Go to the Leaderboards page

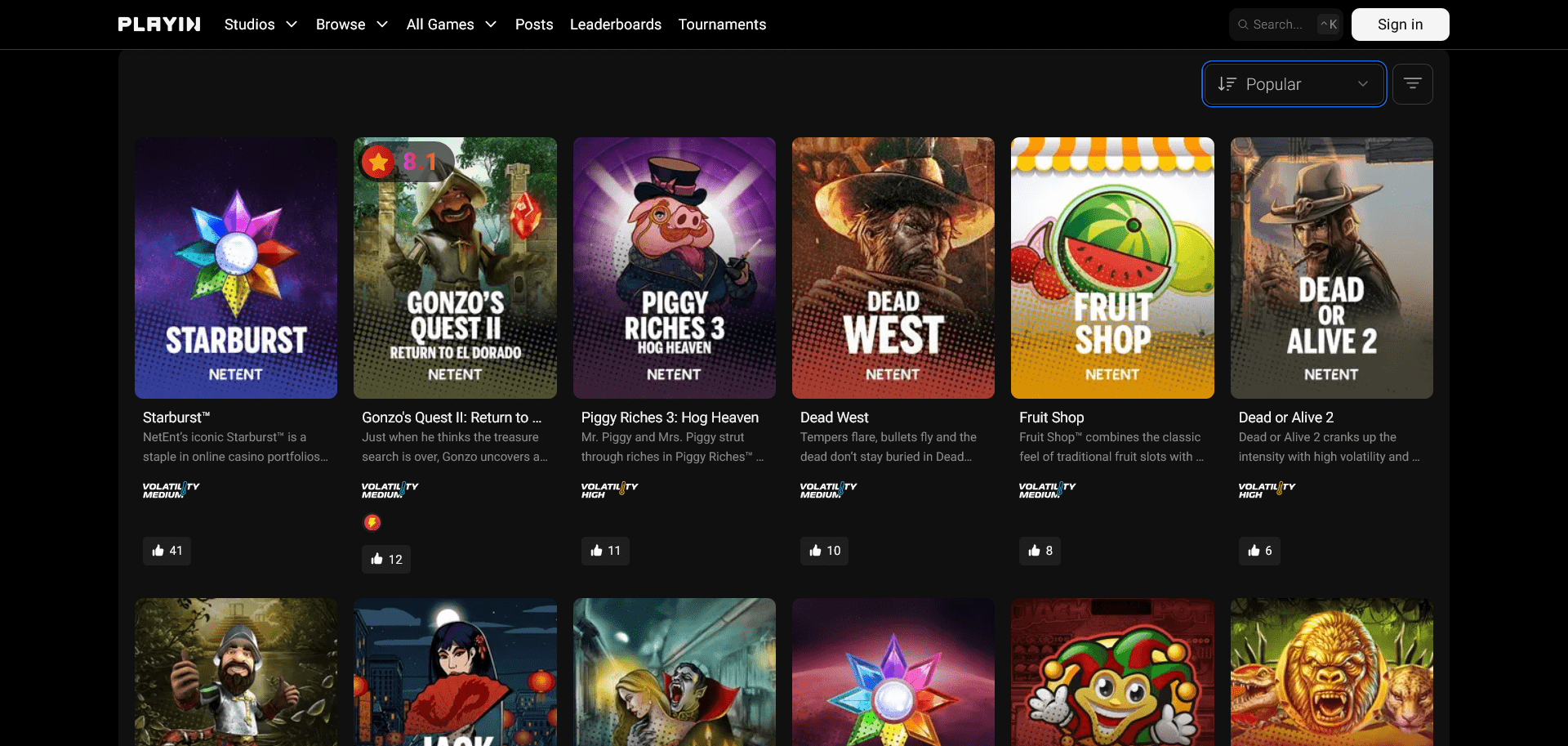tap(616, 25)
